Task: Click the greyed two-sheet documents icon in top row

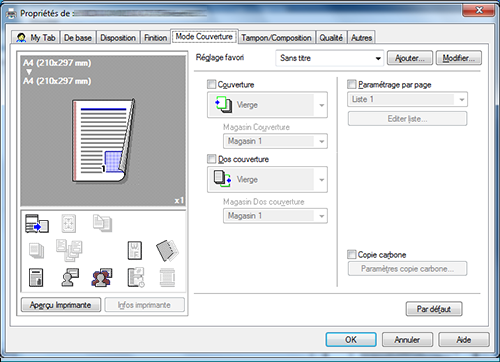Action: click(x=102, y=223)
